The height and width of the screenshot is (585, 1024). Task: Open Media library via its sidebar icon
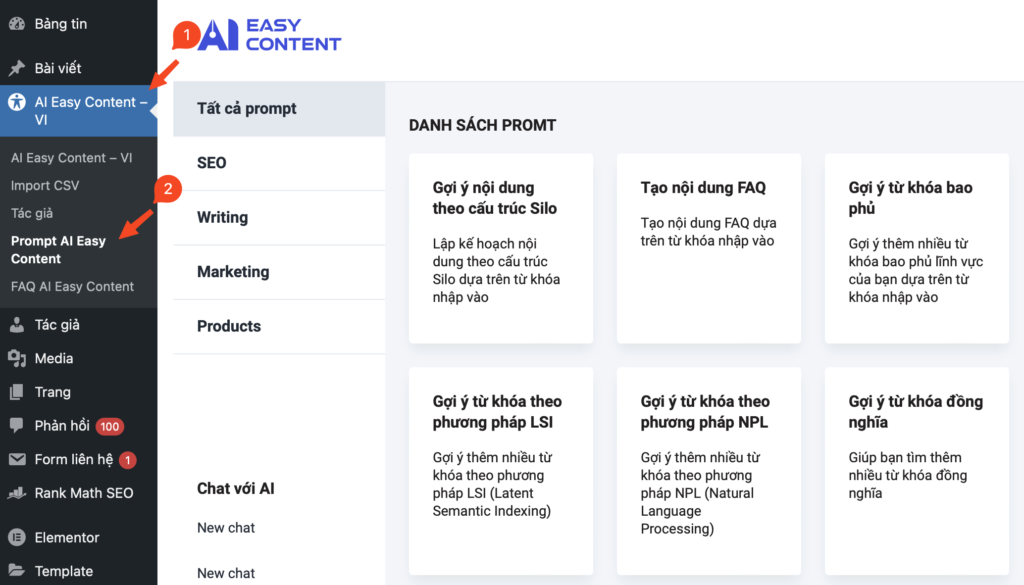click(18, 357)
